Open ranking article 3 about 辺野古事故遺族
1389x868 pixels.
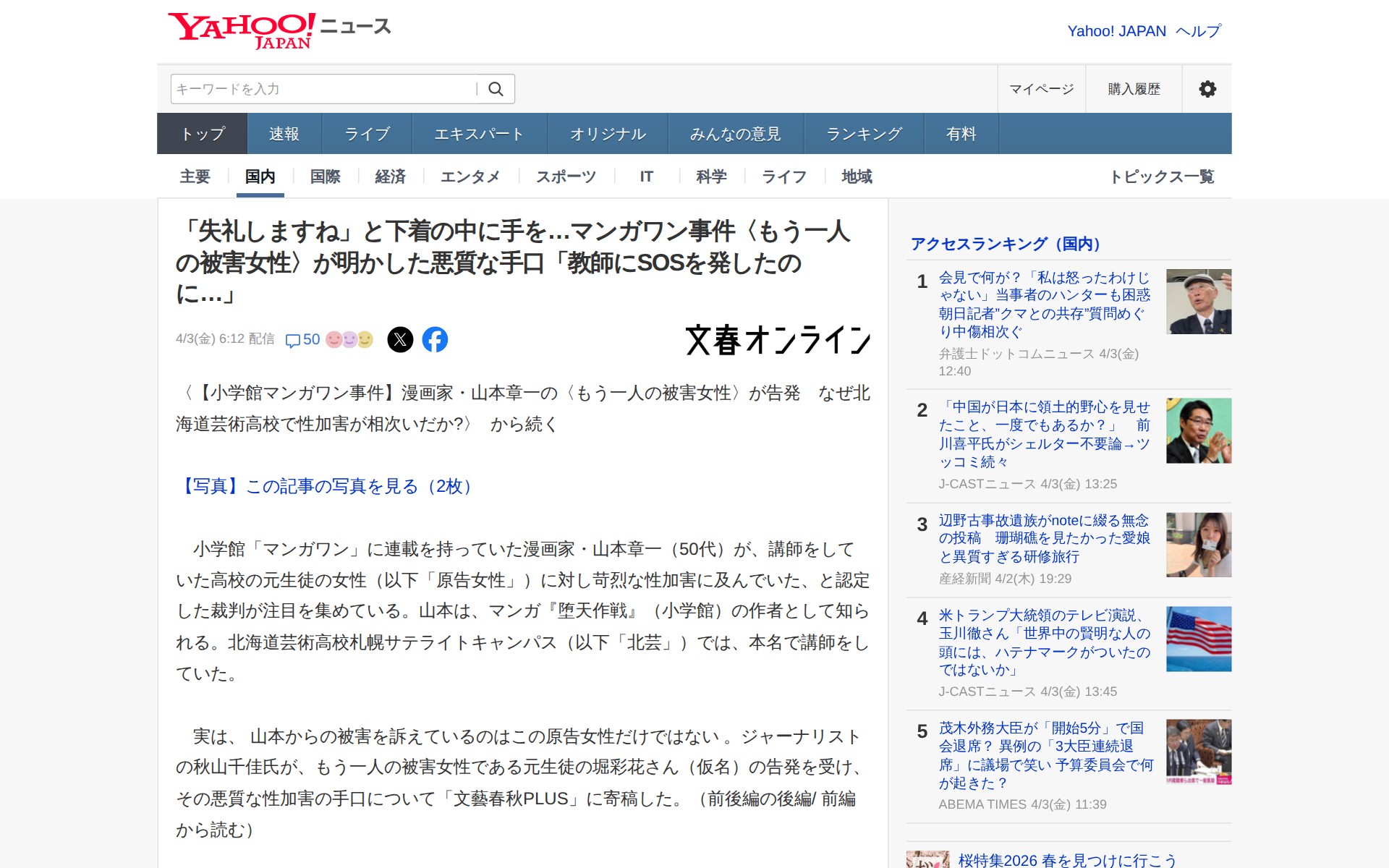point(1043,538)
